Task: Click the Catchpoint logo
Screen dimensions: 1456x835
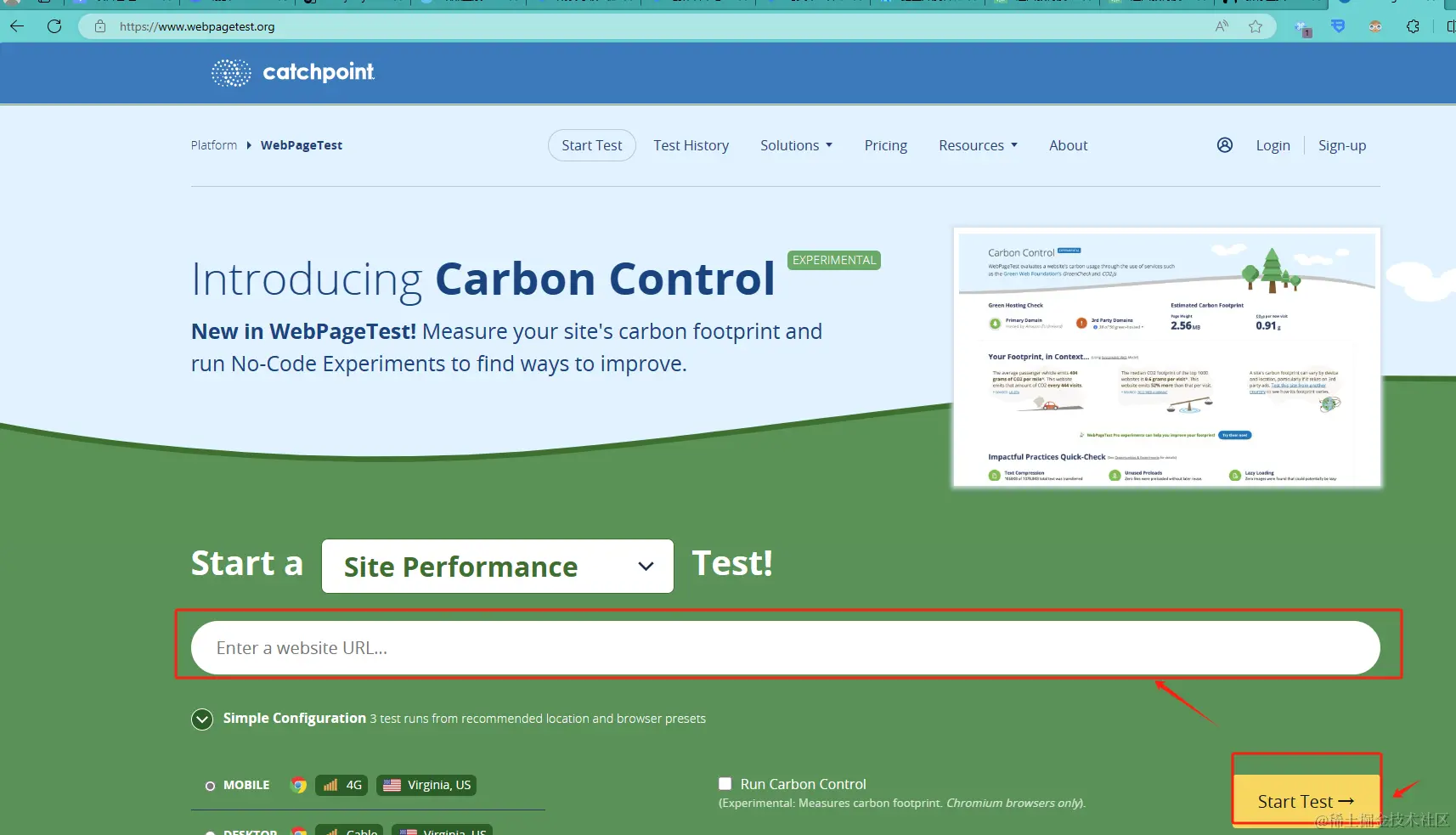Action: point(293,73)
